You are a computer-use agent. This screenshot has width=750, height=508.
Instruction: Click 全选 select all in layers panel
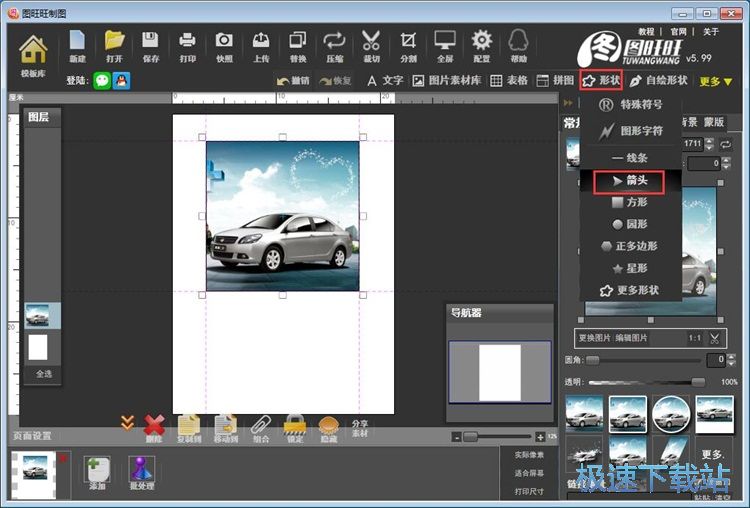[x=43, y=373]
